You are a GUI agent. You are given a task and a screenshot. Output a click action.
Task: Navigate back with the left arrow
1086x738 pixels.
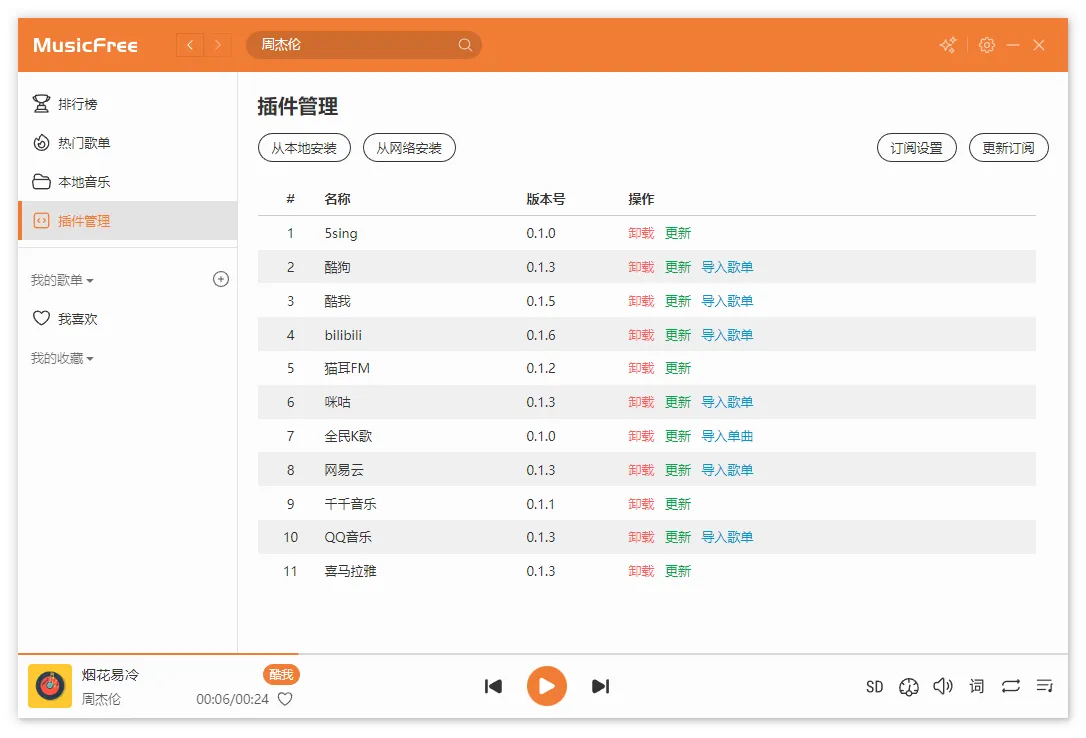190,45
